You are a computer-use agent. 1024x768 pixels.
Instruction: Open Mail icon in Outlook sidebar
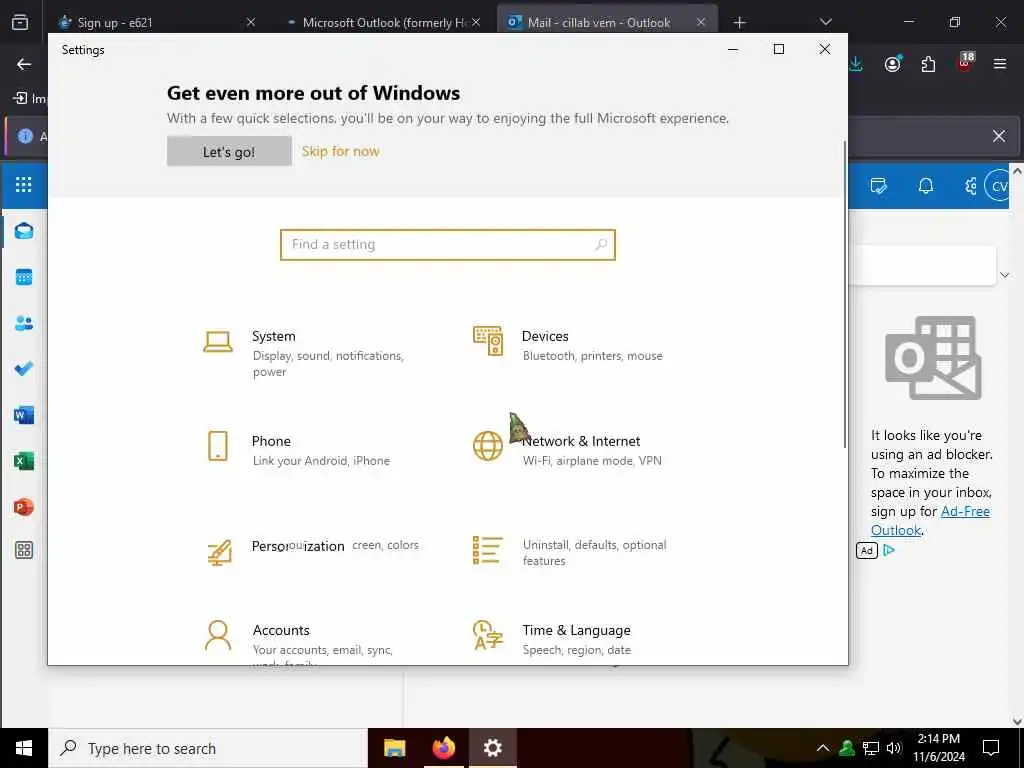click(x=24, y=231)
